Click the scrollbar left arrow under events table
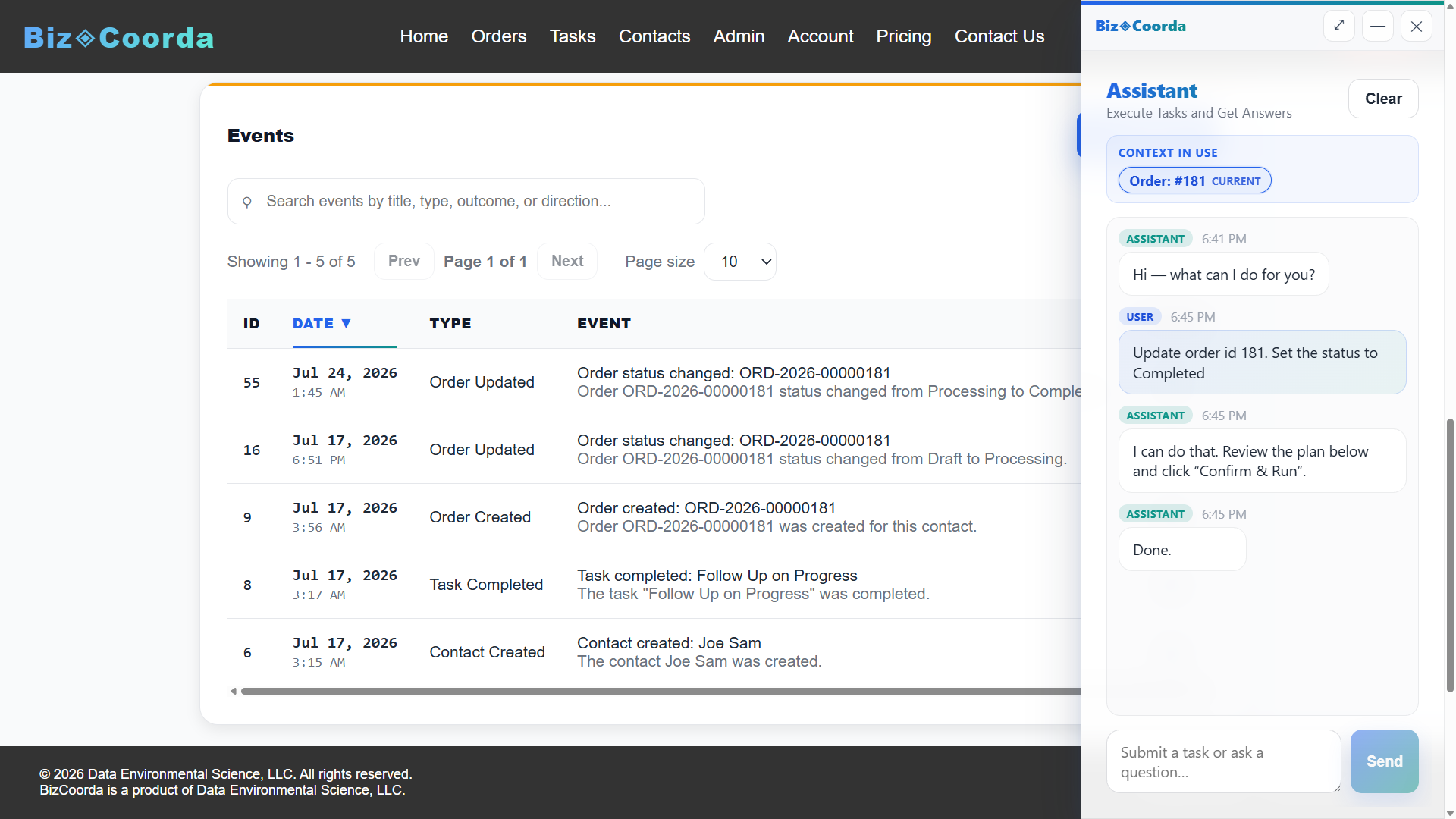 point(234,692)
